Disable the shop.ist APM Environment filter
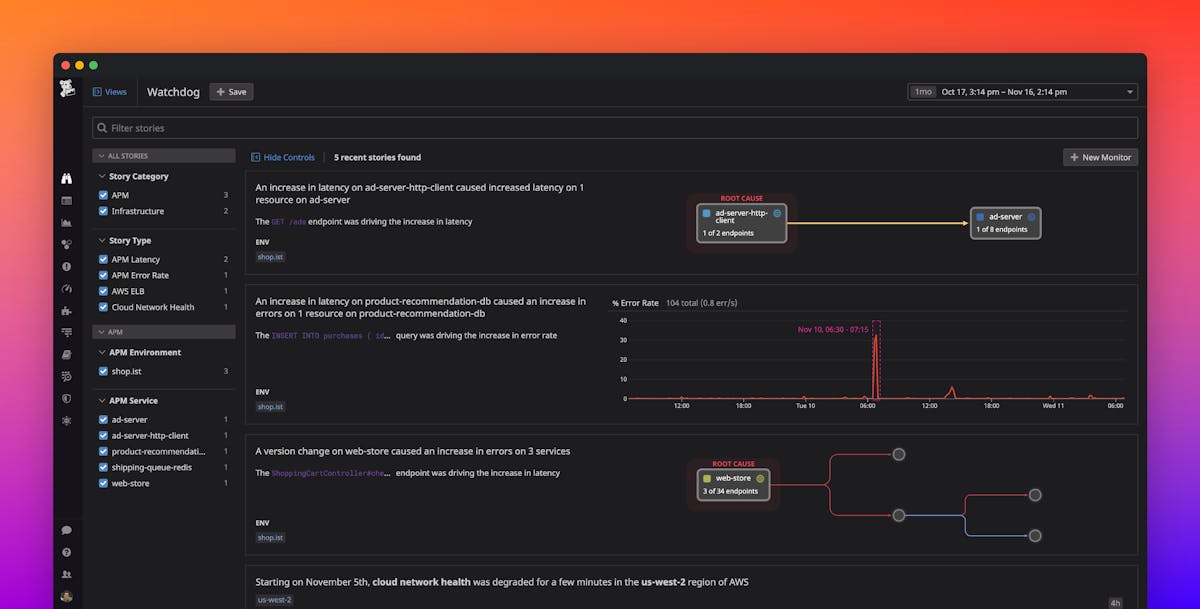The height and width of the screenshot is (609, 1200). pos(103,371)
